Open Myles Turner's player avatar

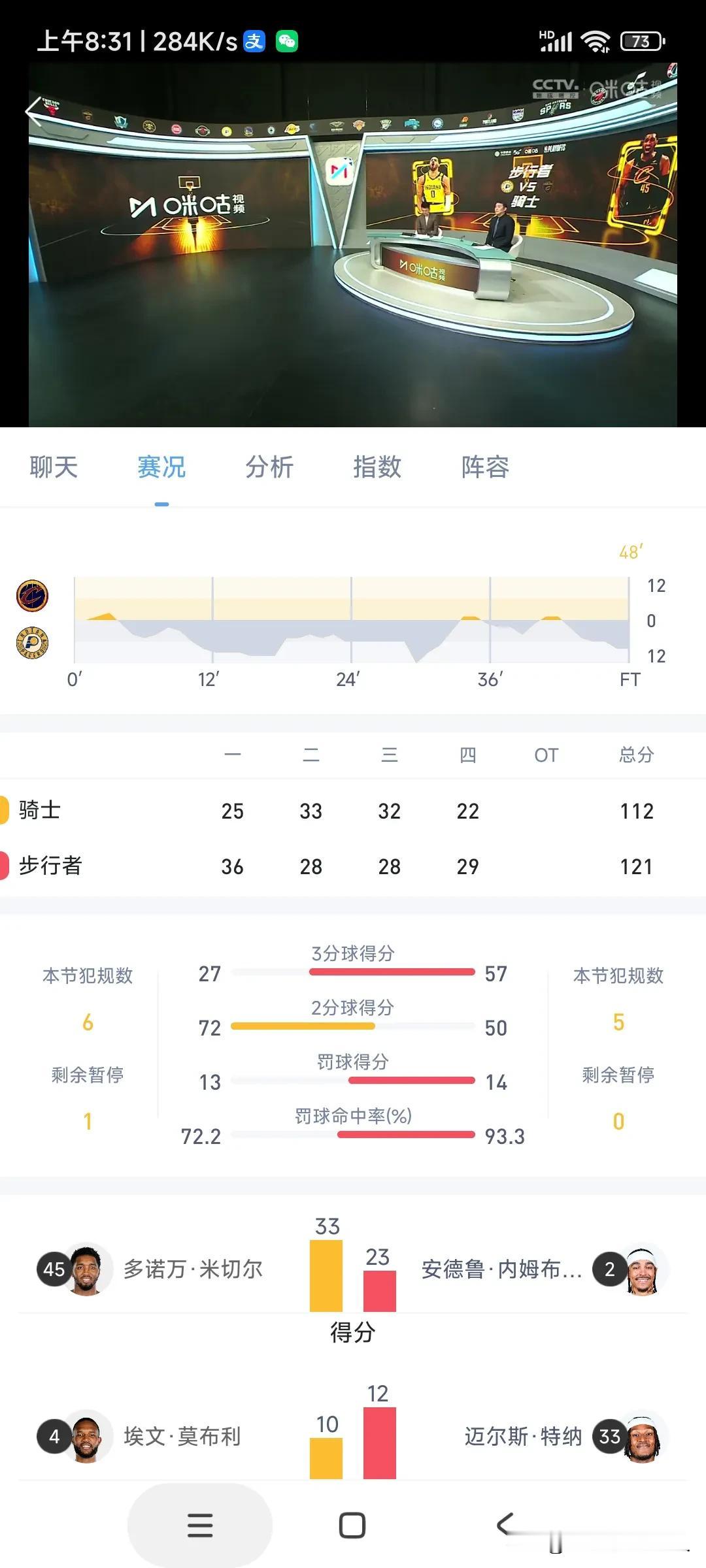[x=642, y=1436]
